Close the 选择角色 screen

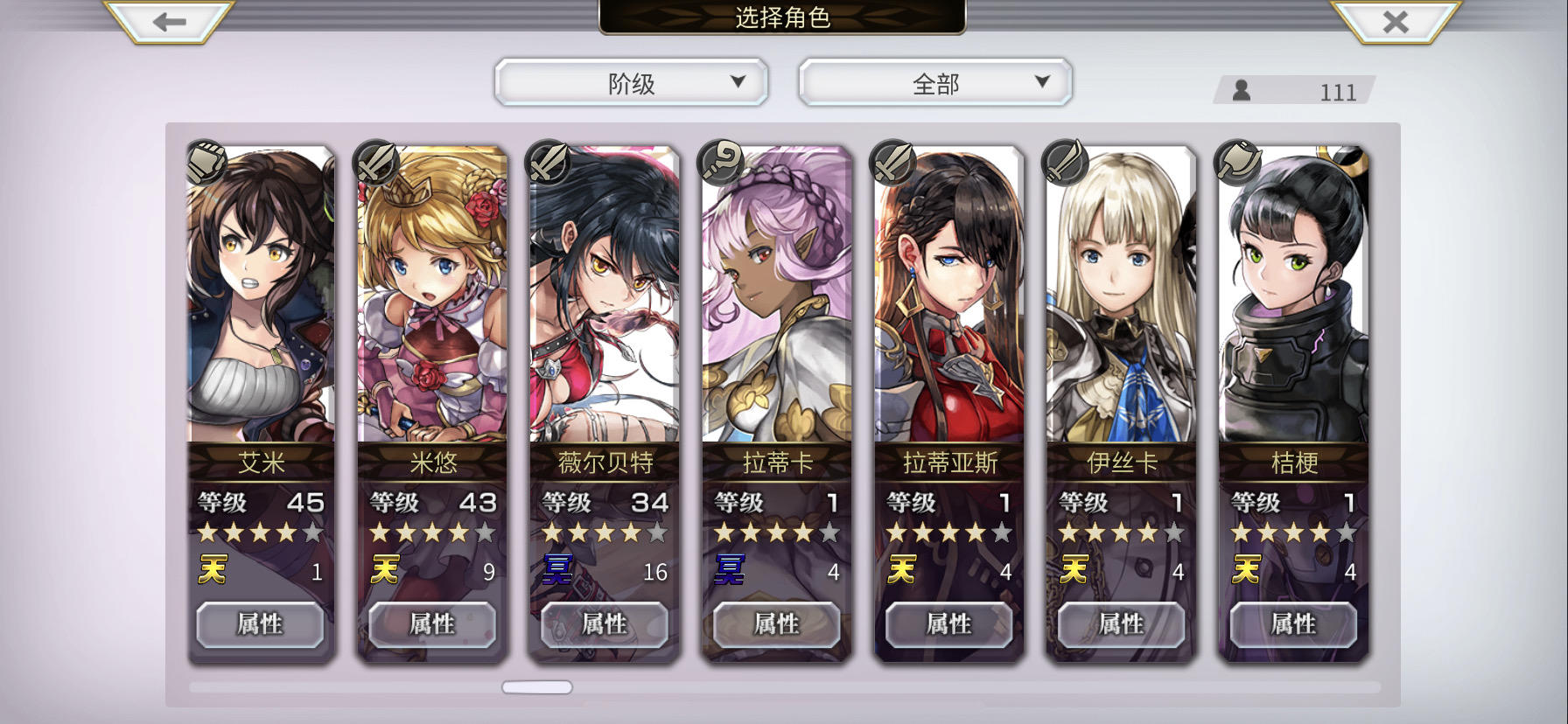click(1396, 22)
